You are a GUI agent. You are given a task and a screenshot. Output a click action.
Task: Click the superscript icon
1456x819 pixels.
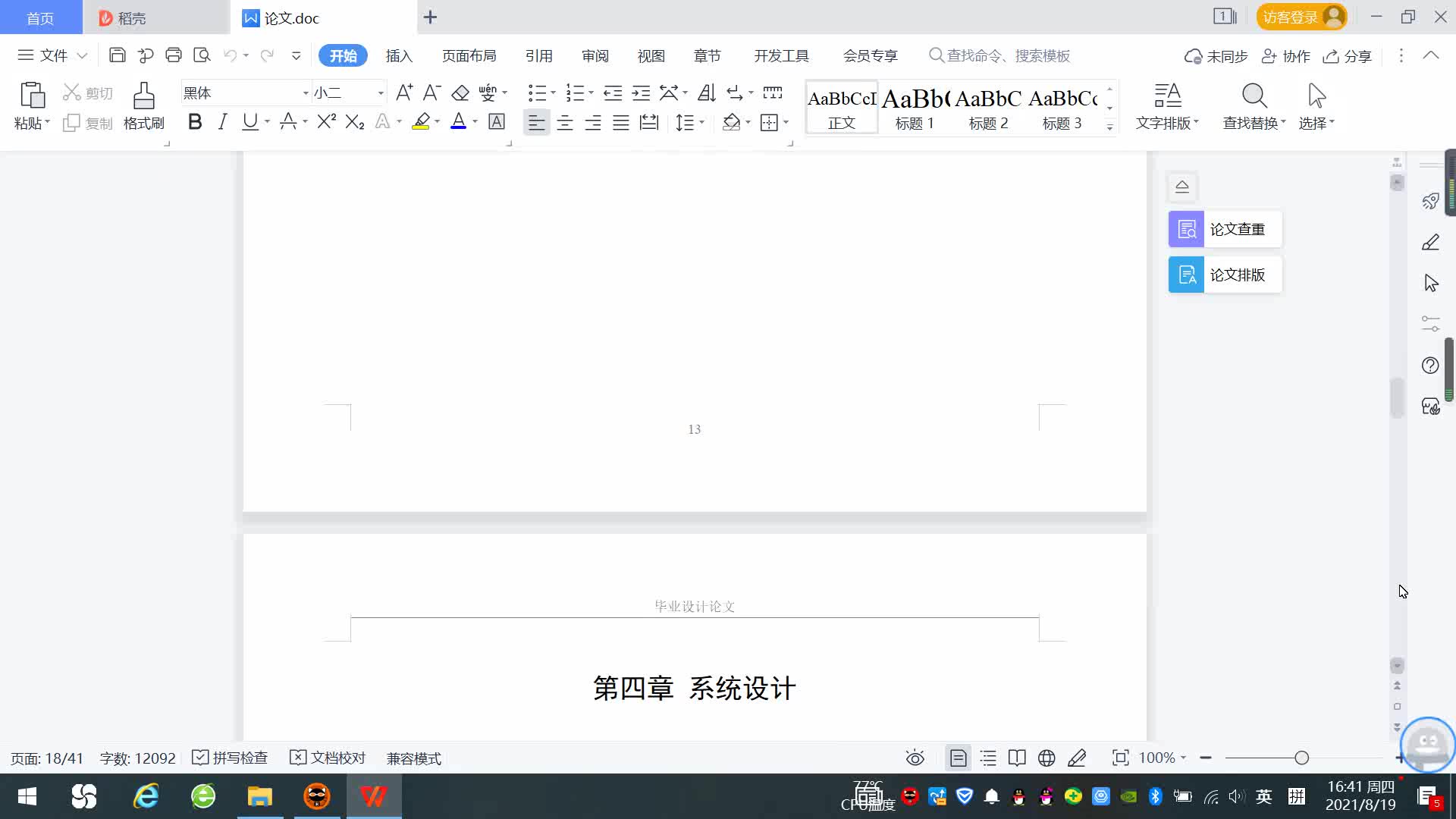coord(326,122)
